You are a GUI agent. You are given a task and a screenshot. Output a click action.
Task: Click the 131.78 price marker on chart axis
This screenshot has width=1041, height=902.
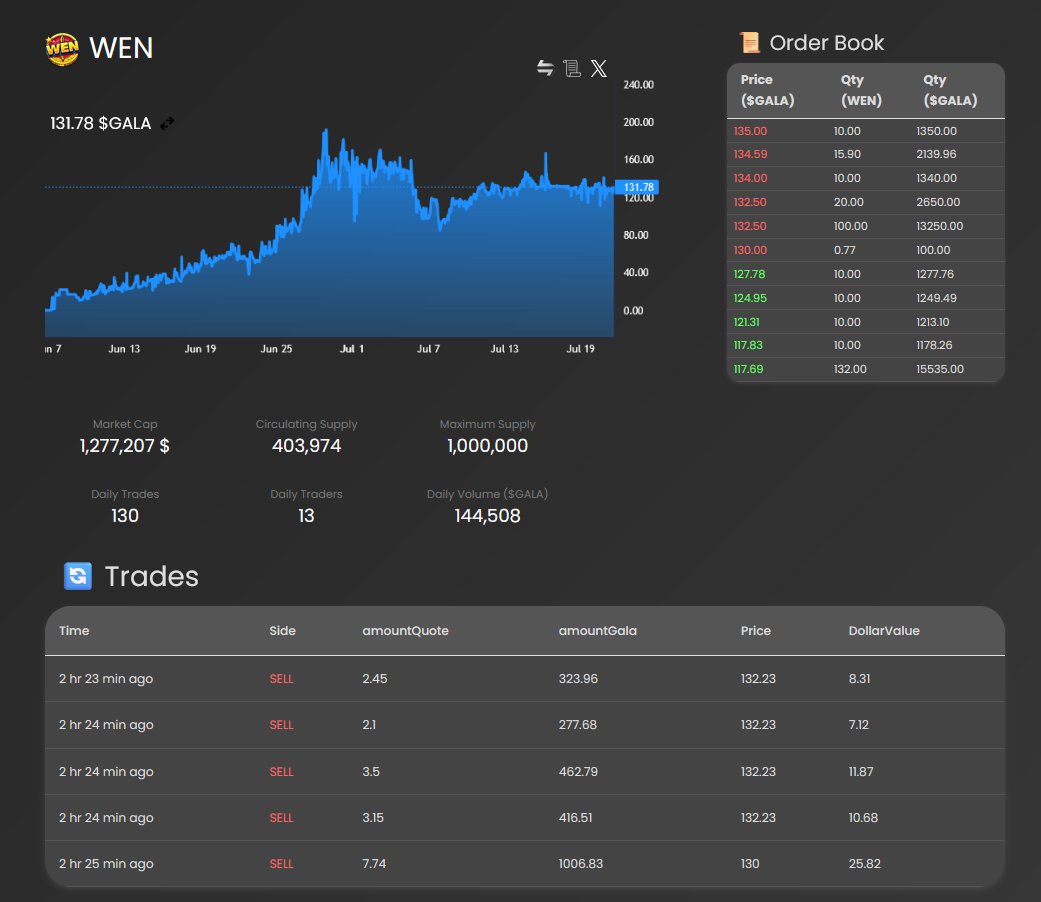point(637,187)
